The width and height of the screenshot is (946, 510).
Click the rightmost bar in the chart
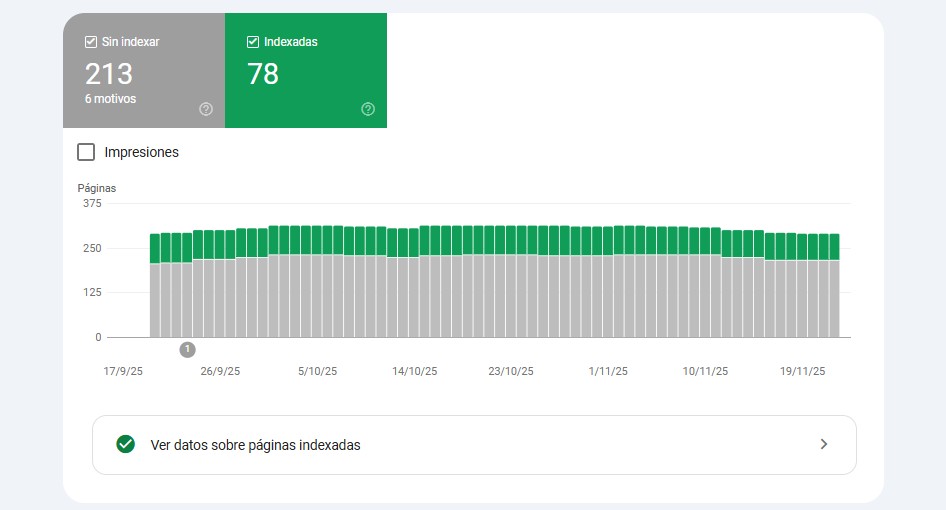[834, 290]
